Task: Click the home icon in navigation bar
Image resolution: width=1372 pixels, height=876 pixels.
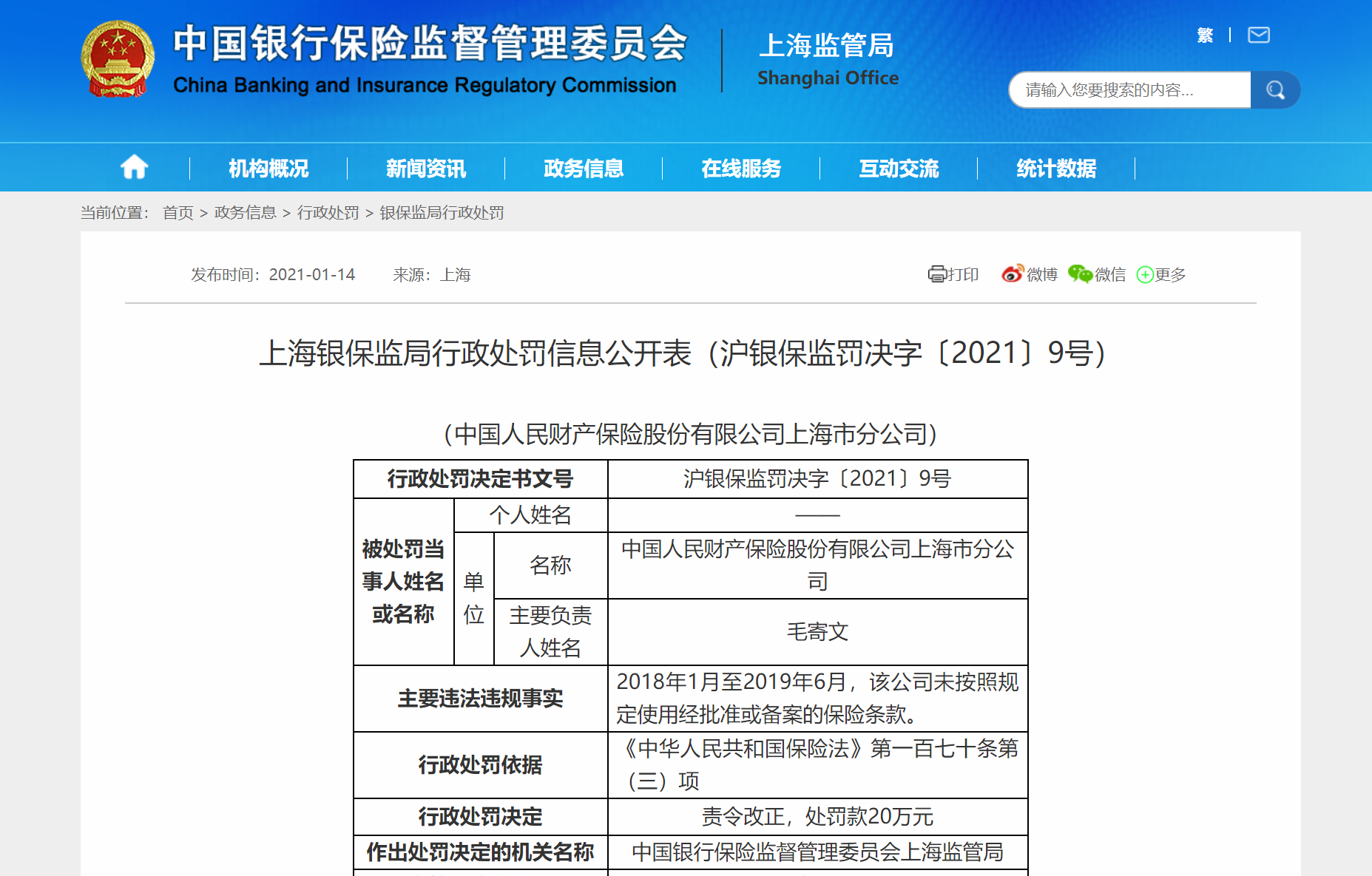Action: point(134,167)
